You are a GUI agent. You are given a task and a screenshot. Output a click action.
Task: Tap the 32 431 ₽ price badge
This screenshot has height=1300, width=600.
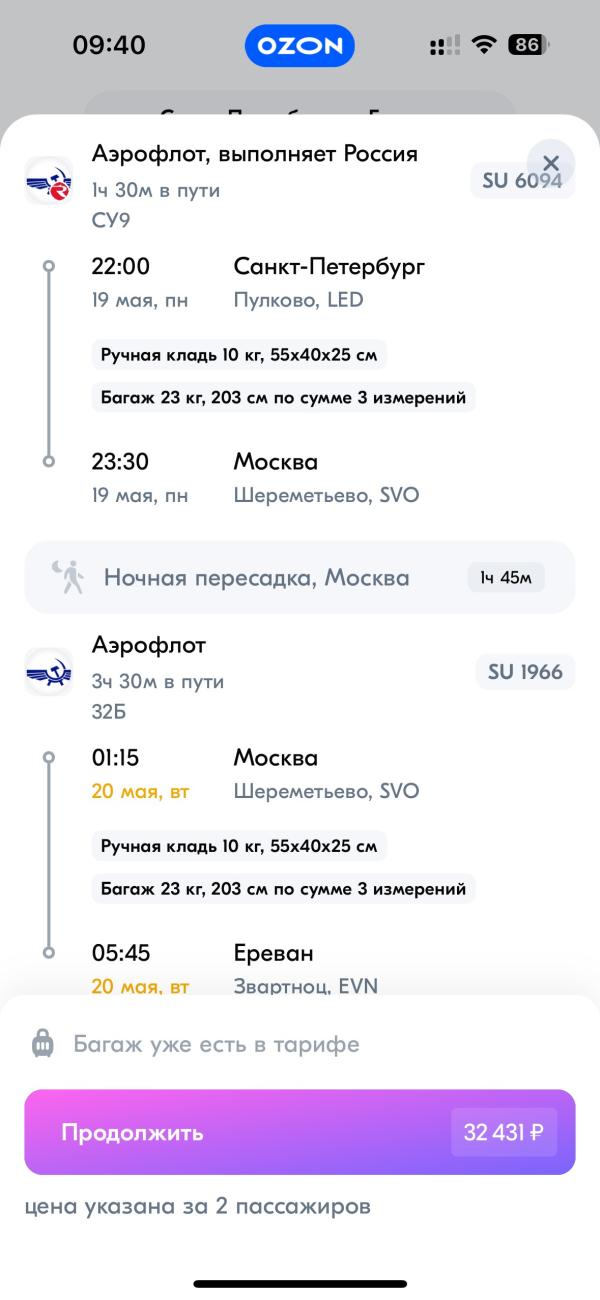(503, 1133)
